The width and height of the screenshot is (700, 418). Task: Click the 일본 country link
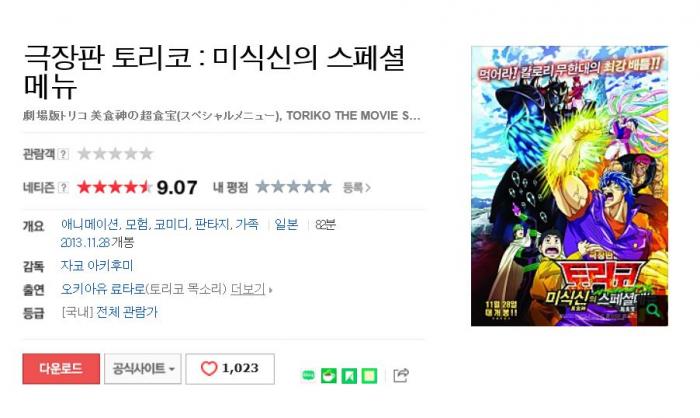pos(286,224)
